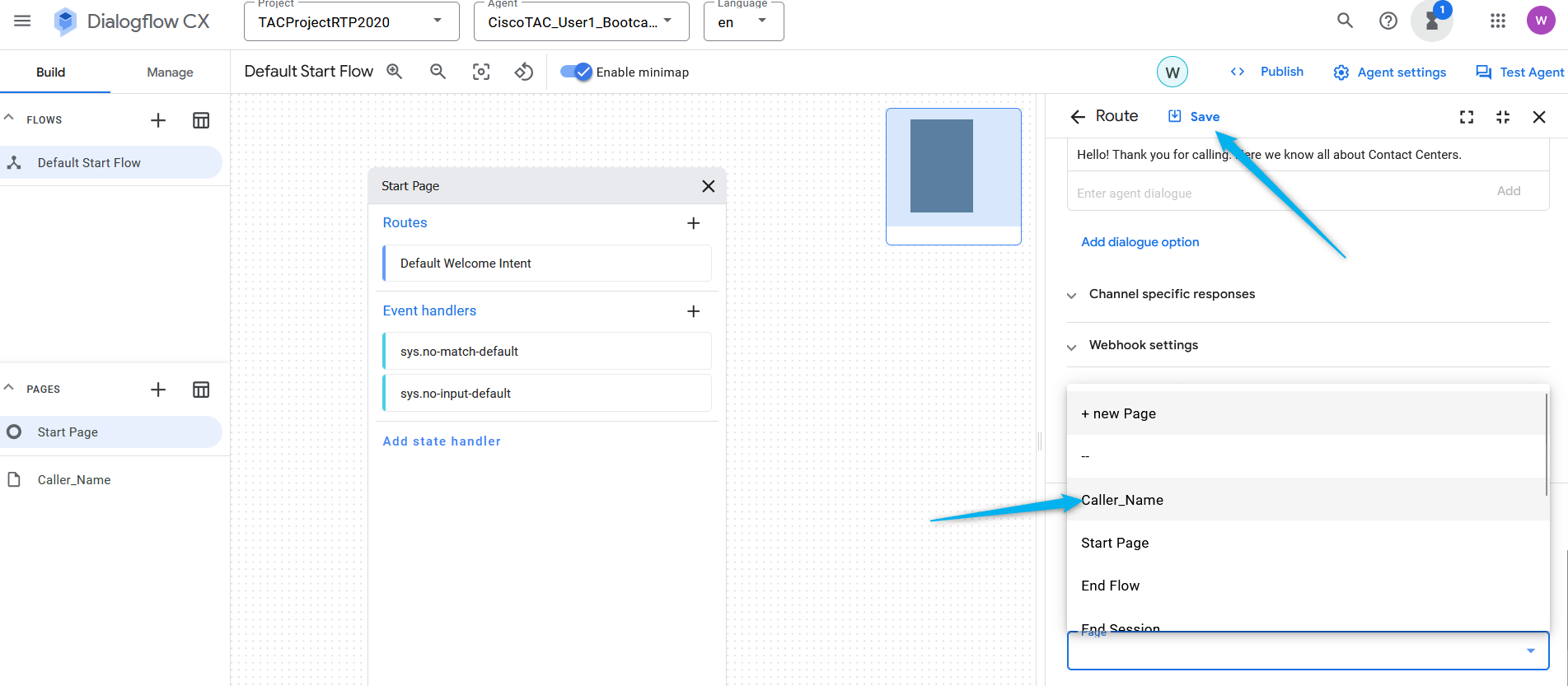Open the notifications hourglass icon

point(1432,21)
